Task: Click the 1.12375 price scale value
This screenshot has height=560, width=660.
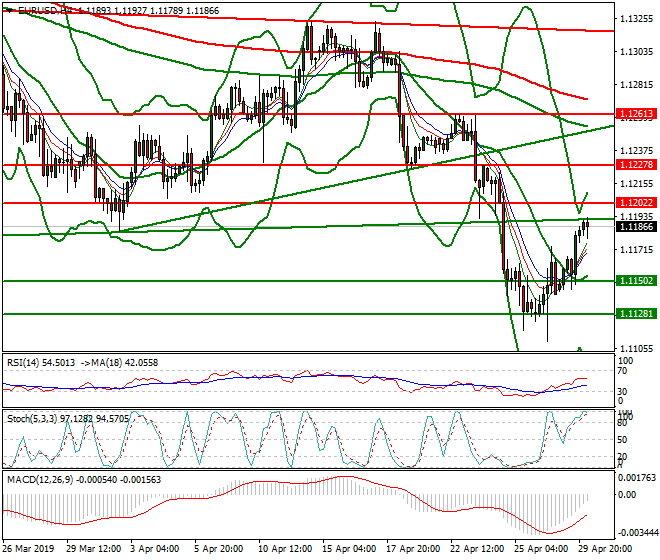Action: click(636, 150)
